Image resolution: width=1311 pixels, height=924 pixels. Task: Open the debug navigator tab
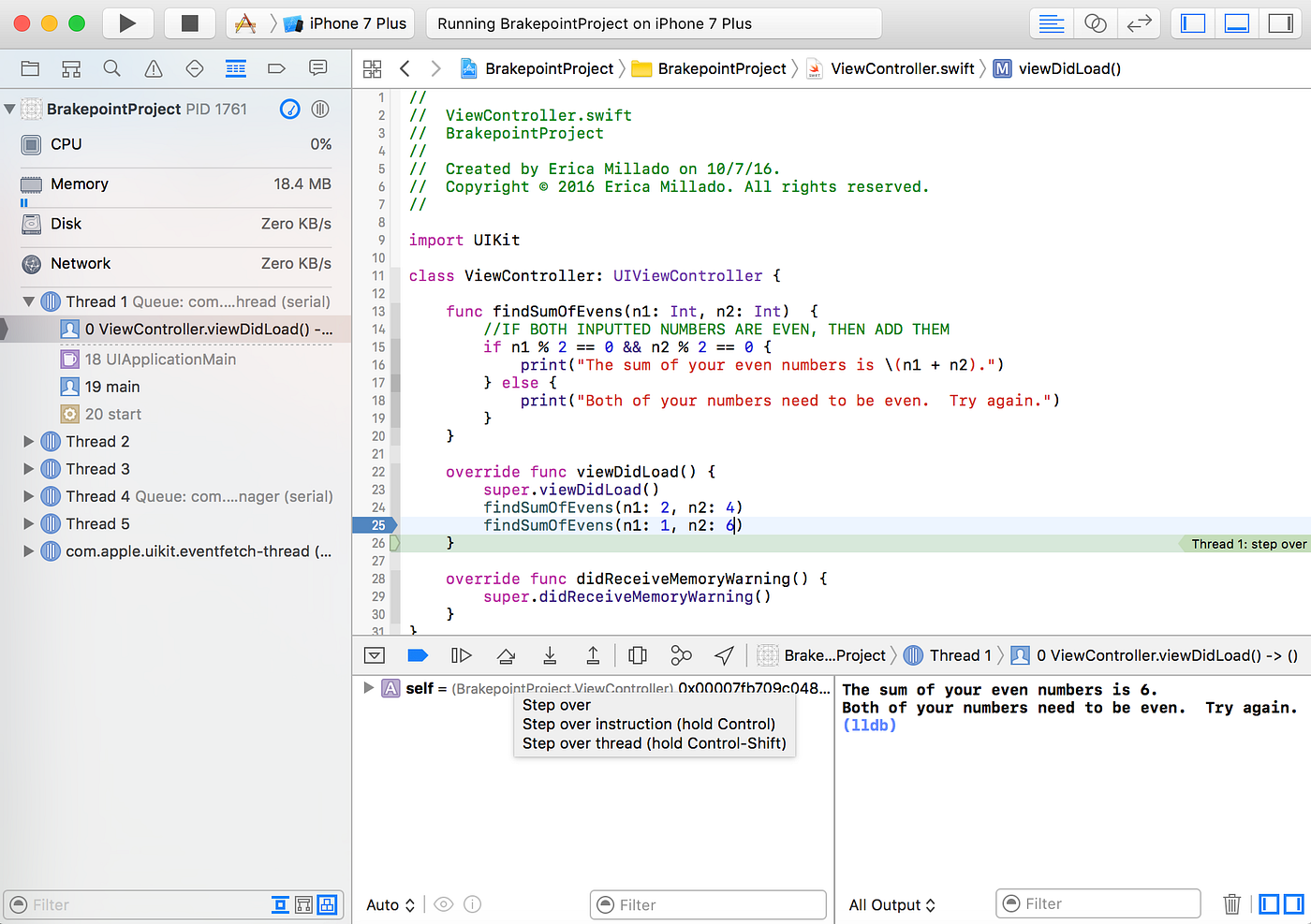click(236, 68)
